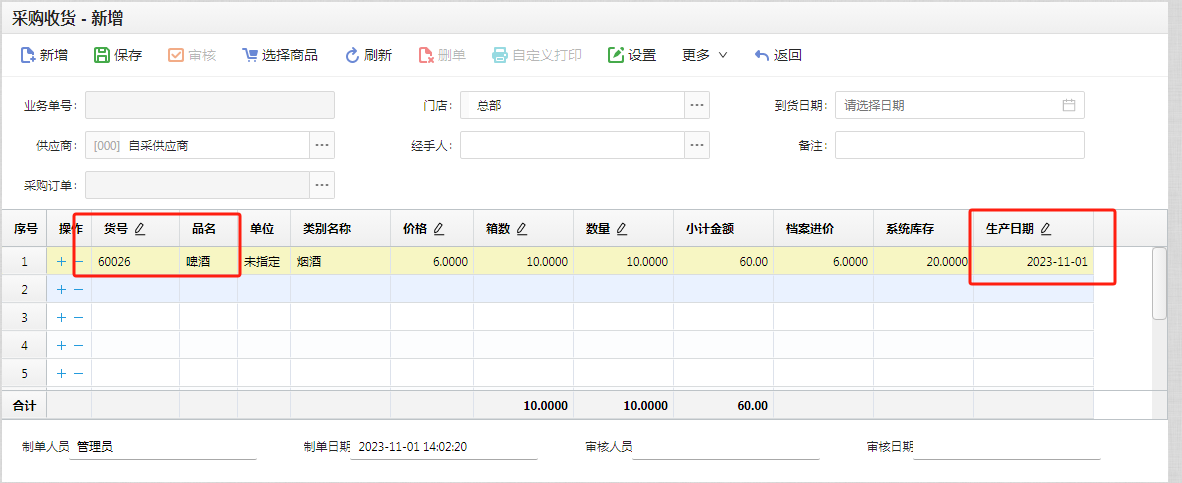Add a row via plus in row 1
This screenshot has height=483, width=1182.
click(x=62, y=261)
